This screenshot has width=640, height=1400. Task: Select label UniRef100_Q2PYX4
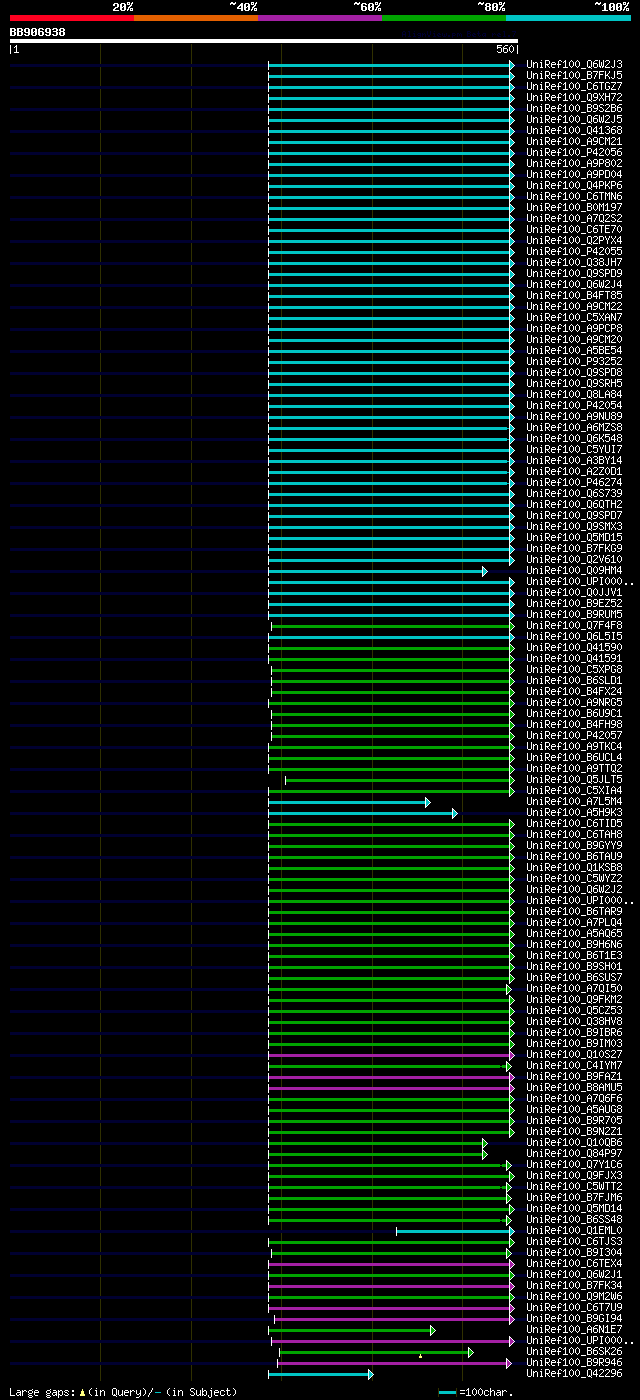pyautogui.click(x=574, y=241)
